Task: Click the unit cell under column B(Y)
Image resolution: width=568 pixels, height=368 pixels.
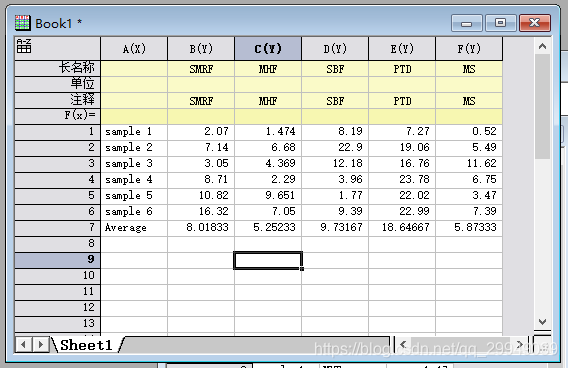Action: (201, 84)
